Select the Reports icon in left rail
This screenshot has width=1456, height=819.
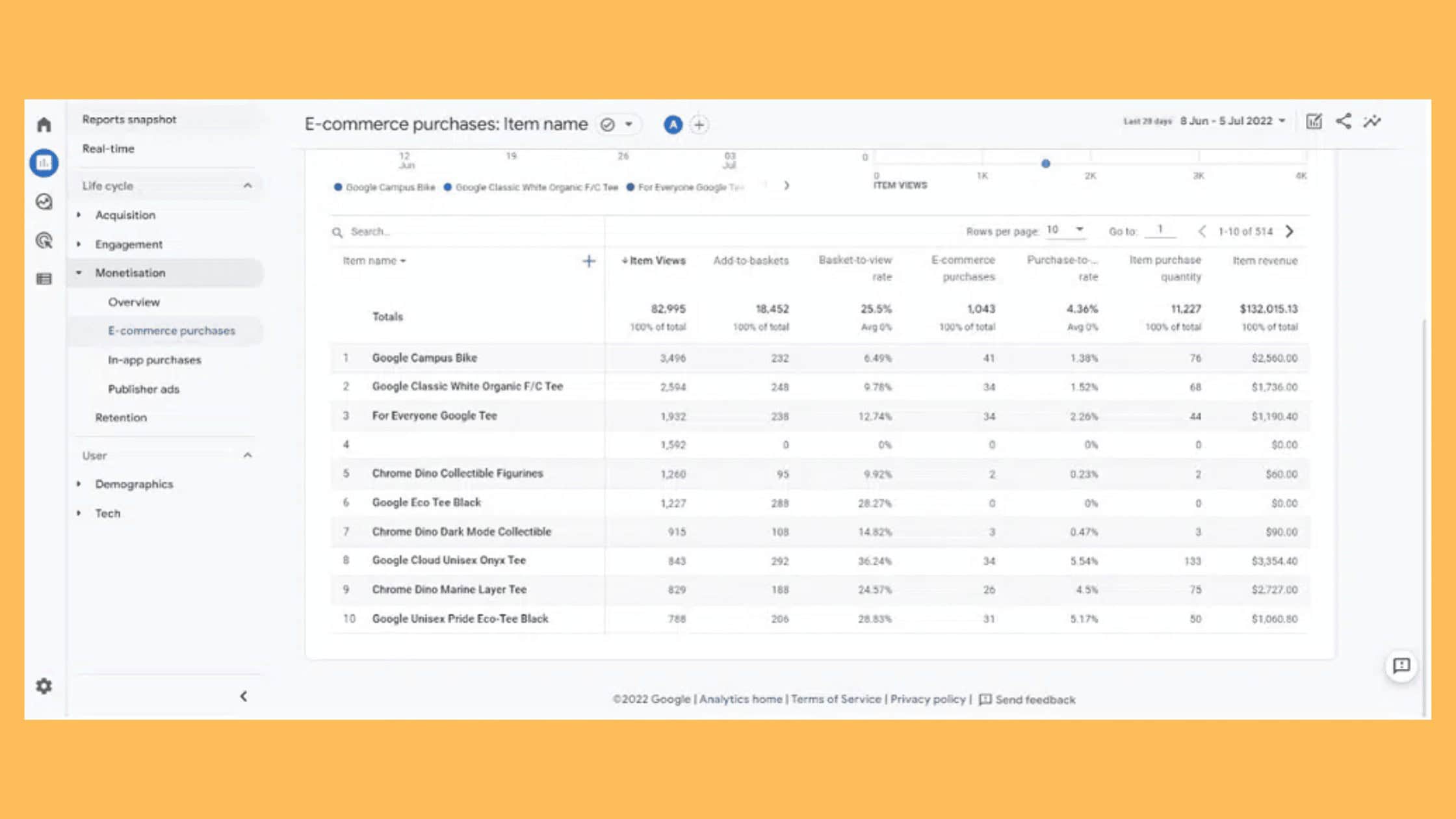[44, 162]
